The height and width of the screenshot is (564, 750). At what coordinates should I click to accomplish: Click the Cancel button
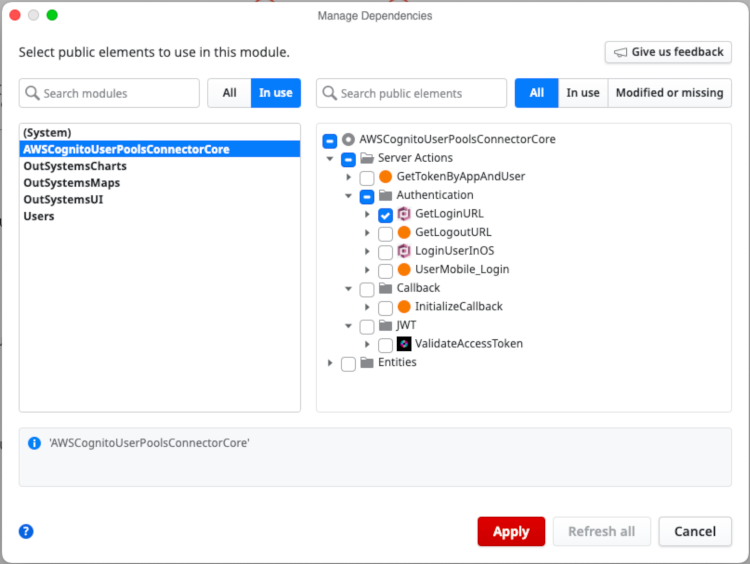[695, 531]
